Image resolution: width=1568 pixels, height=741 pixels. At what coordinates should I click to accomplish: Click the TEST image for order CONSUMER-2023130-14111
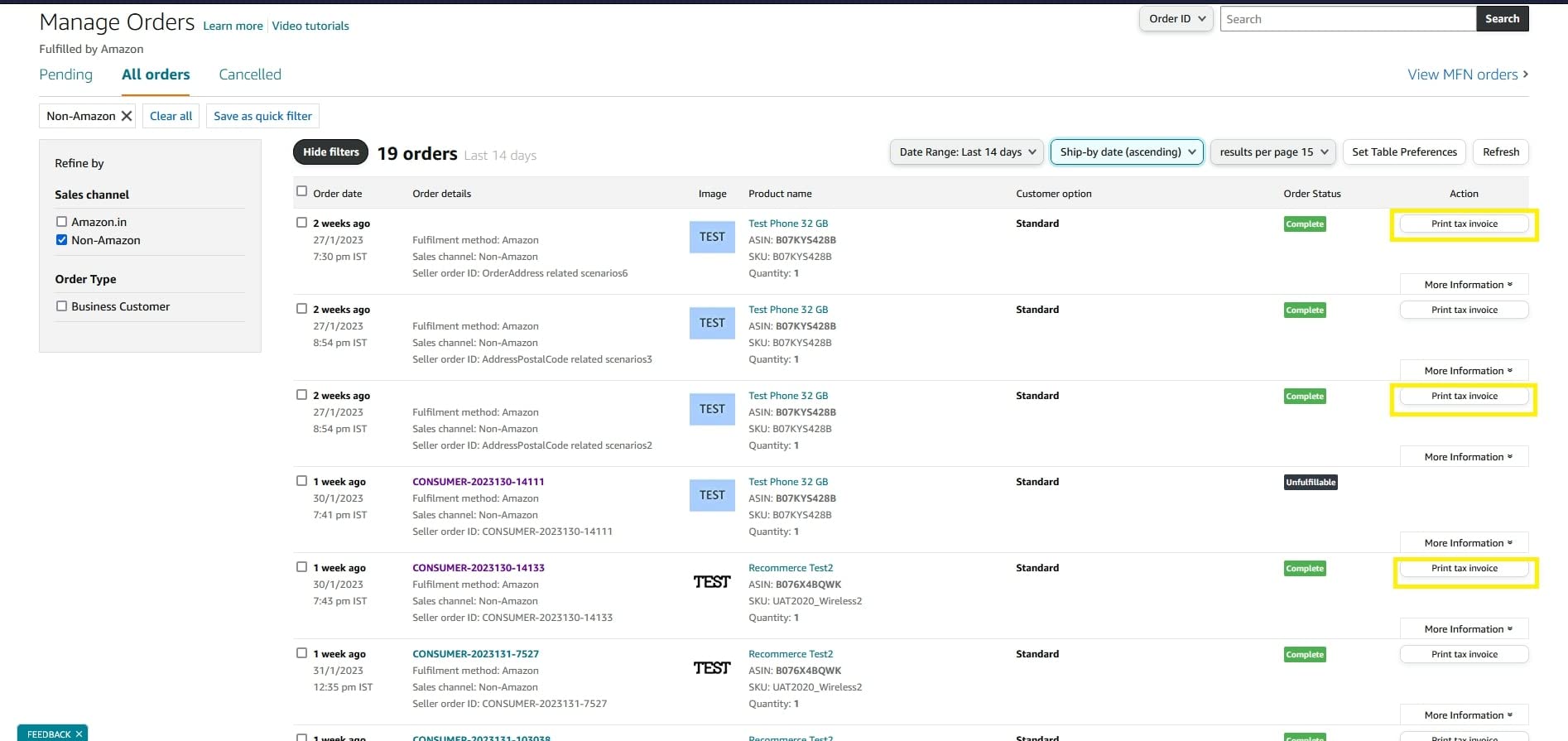(711, 495)
